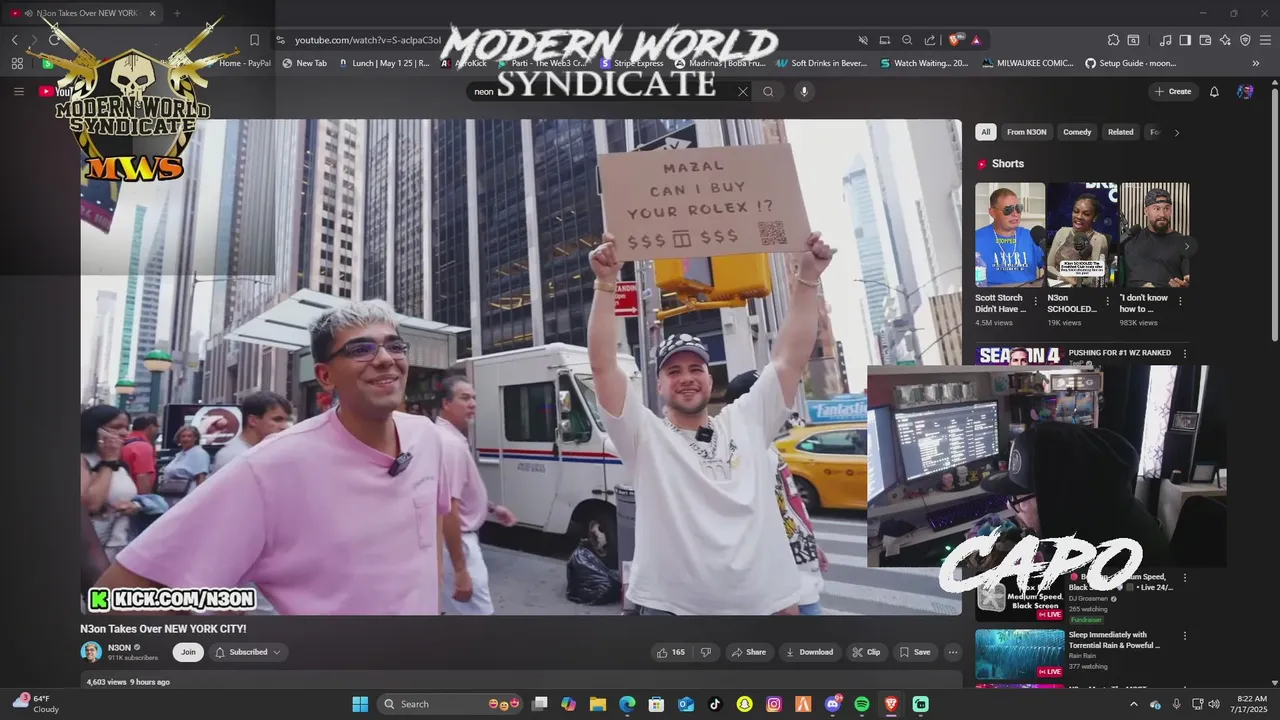Viewport: 1280px width, 720px height.
Task: Like the video with thumbs up
Action: coord(670,652)
